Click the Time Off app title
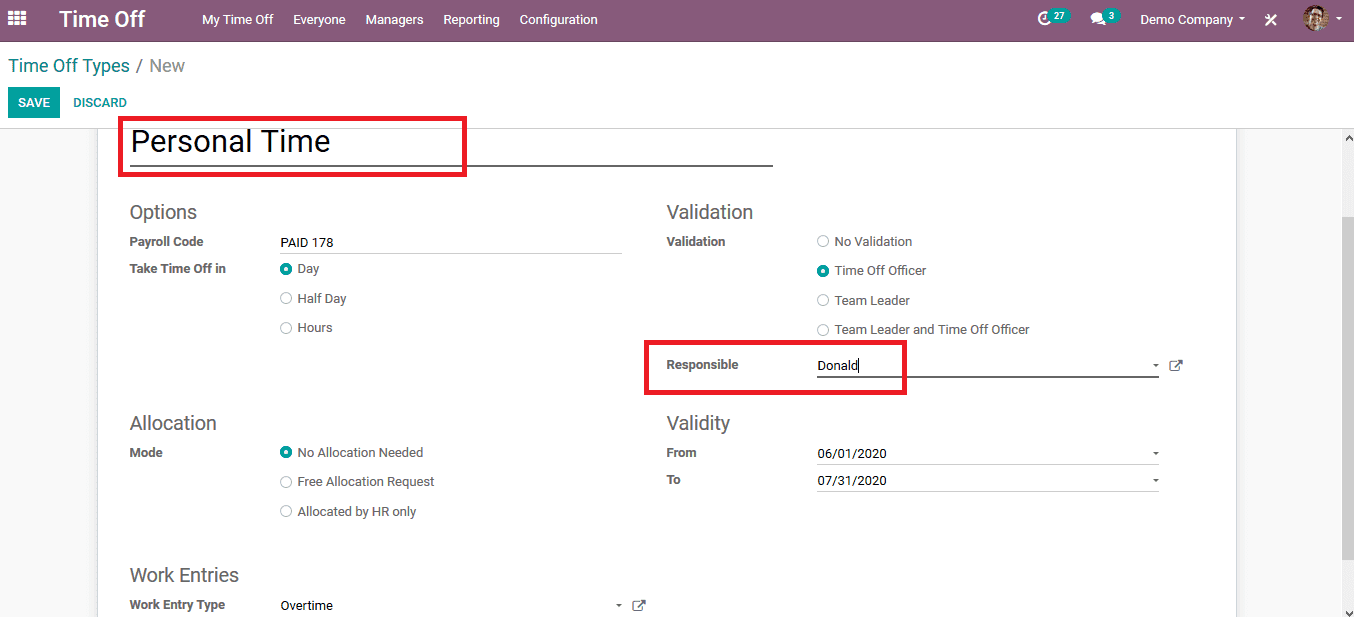This screenshot has height=617, width=1355. (x=102, y=19)
